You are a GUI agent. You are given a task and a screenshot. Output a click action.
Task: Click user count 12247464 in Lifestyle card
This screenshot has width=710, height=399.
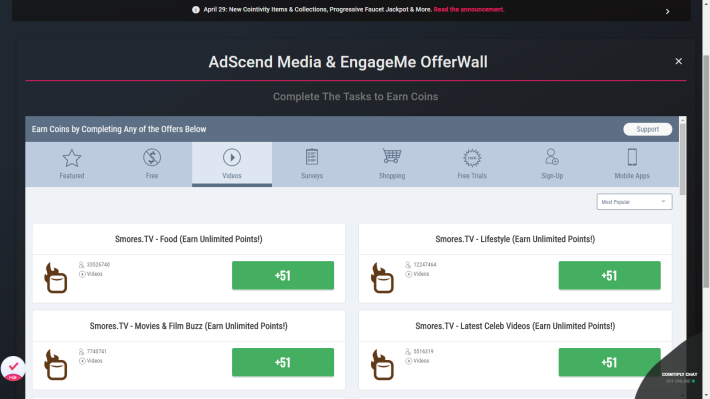425,264
